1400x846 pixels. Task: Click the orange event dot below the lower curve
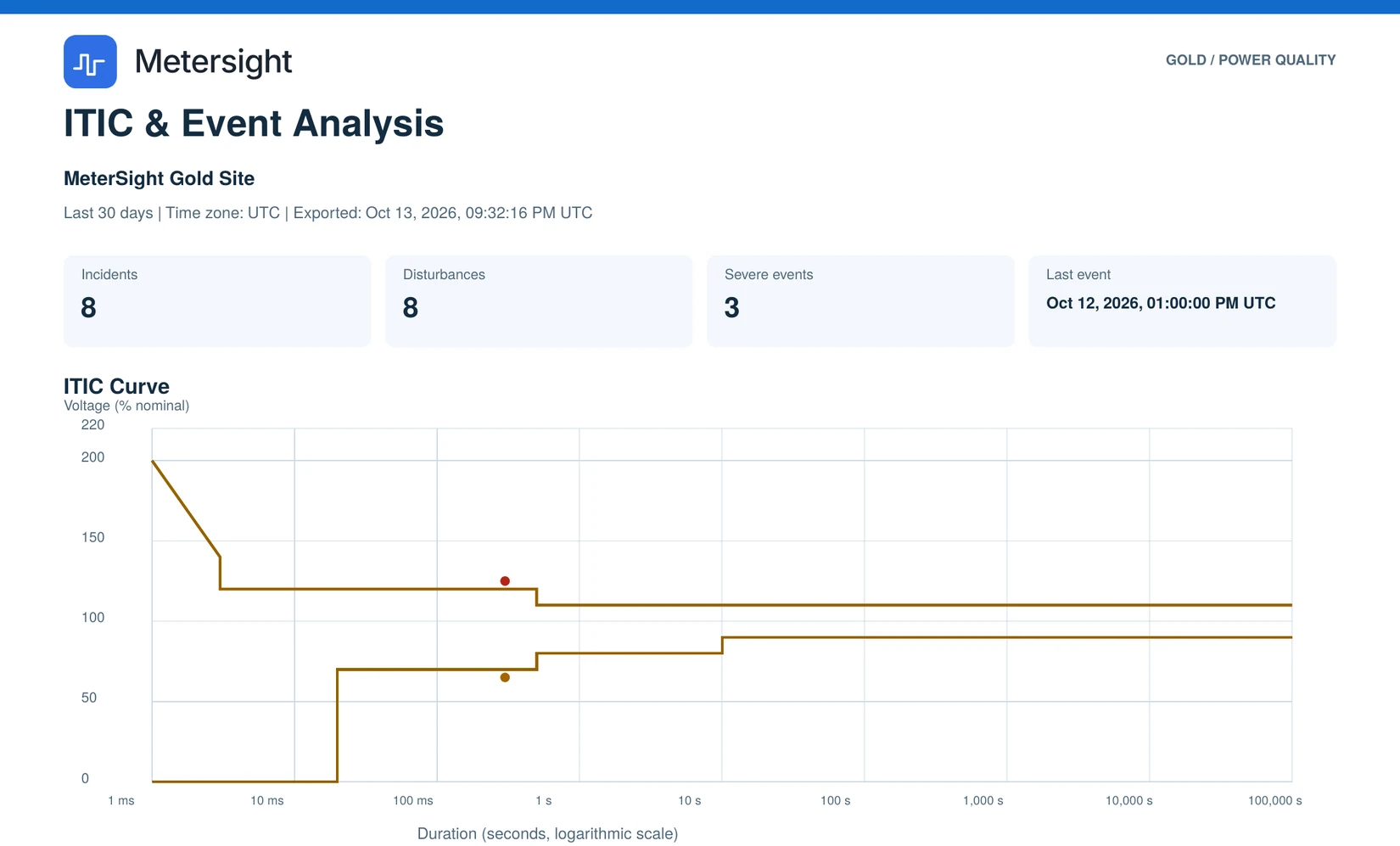point(505,677)
